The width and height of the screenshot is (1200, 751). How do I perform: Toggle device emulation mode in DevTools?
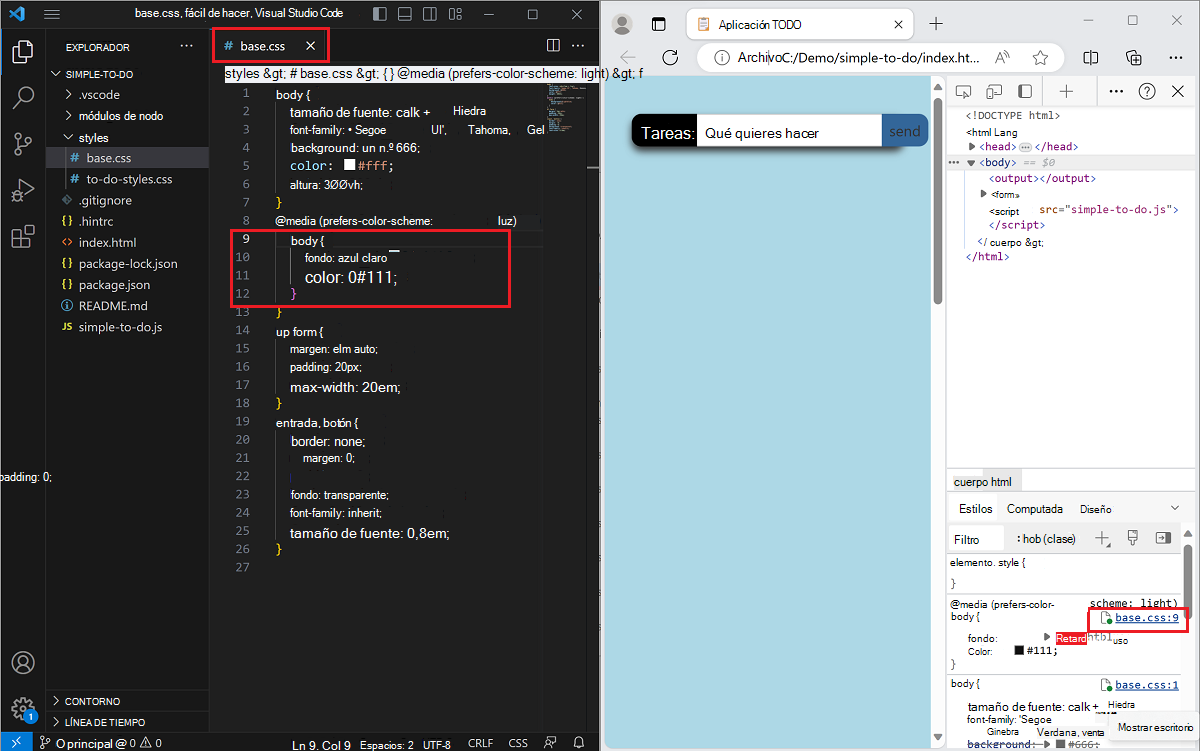pos(994,90)
